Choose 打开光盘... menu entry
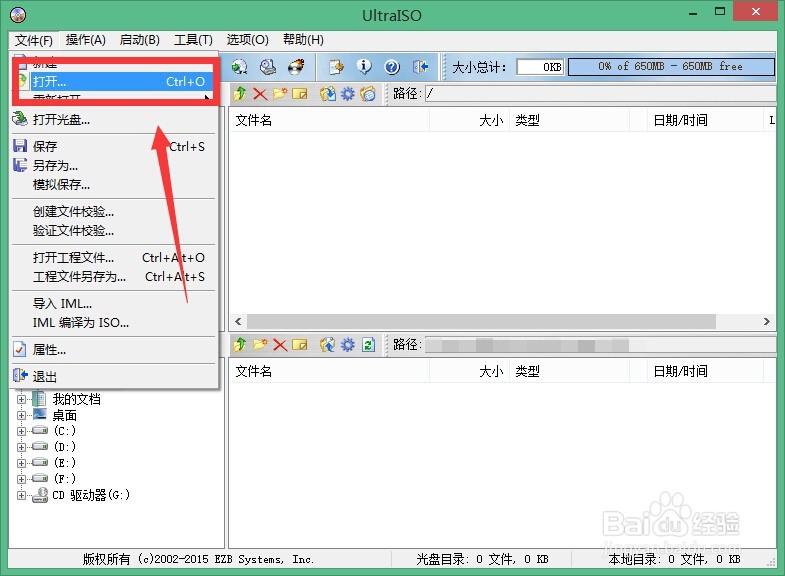Screen dimensions: 785x576 click(114, 120)
